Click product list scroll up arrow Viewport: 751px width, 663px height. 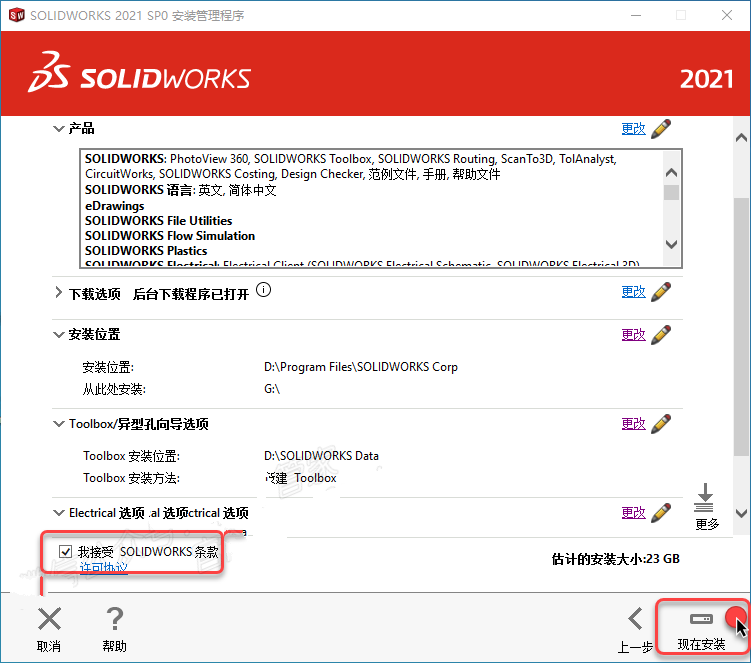[671, 172]
